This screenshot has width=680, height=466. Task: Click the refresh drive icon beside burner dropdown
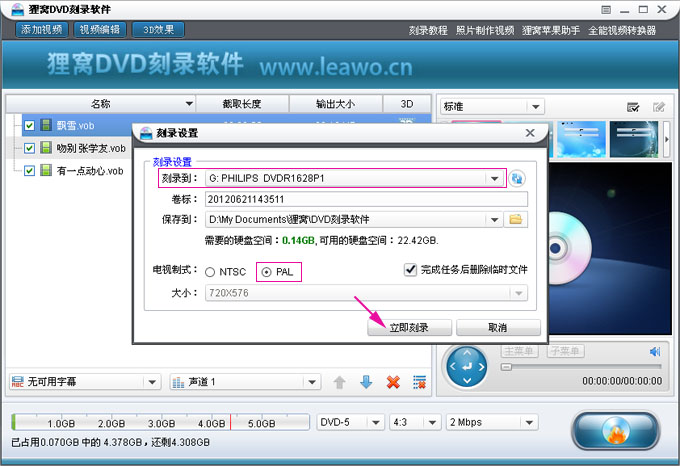518,178
